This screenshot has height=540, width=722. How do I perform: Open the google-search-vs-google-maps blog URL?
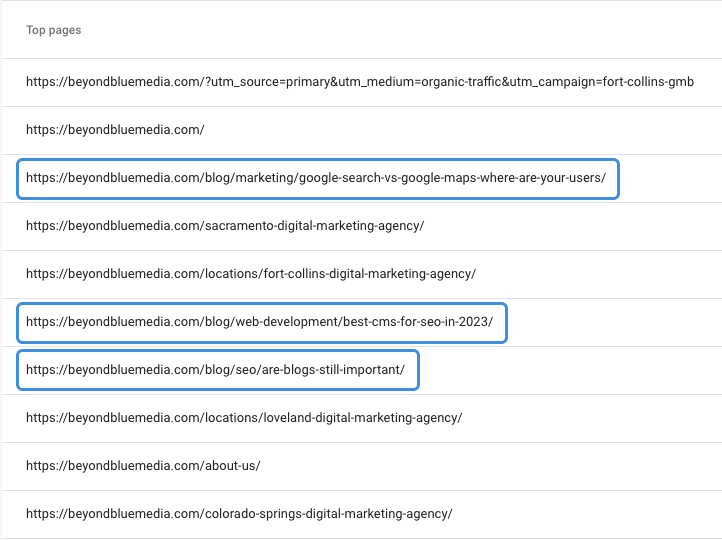(316, 178)
